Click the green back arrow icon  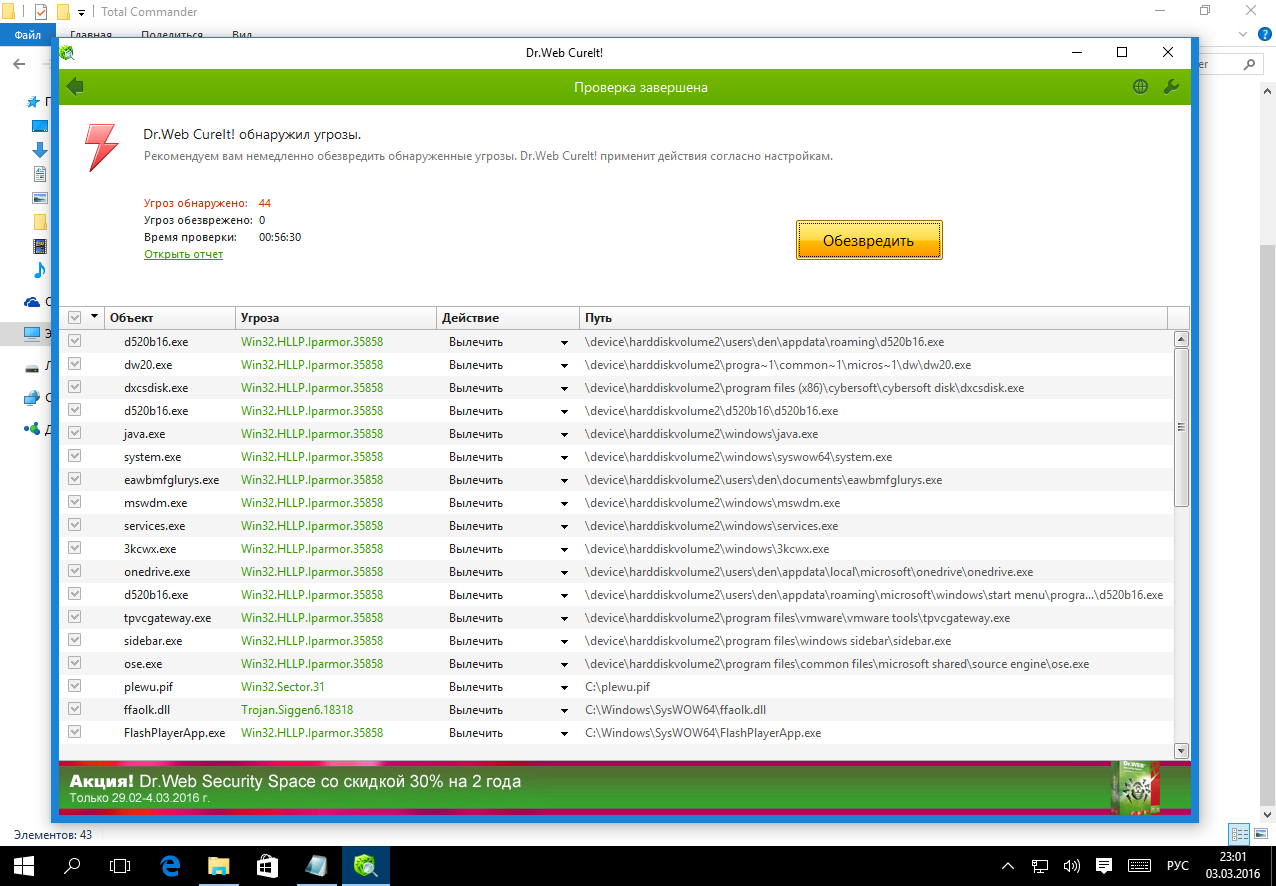pos(75,87)
